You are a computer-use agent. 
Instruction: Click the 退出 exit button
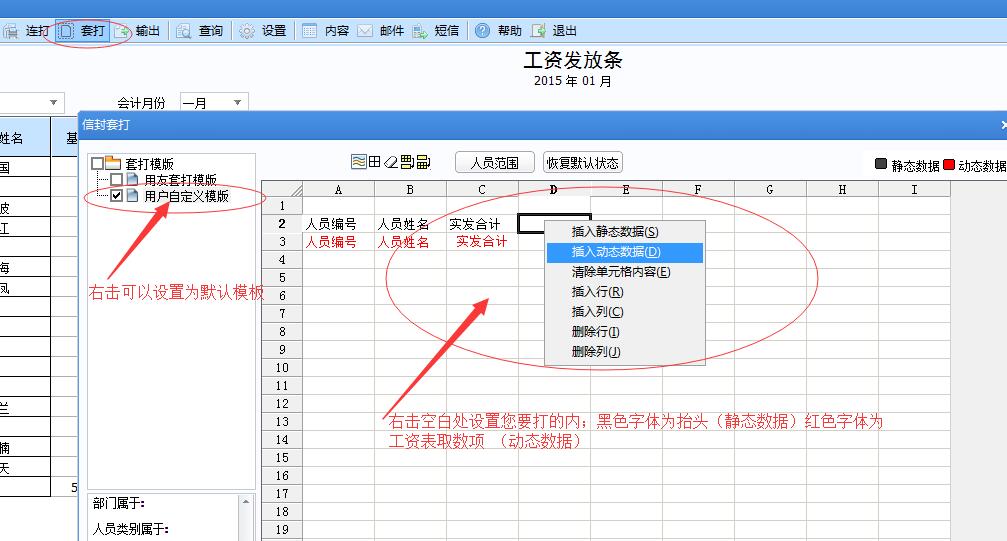point(540,31)
